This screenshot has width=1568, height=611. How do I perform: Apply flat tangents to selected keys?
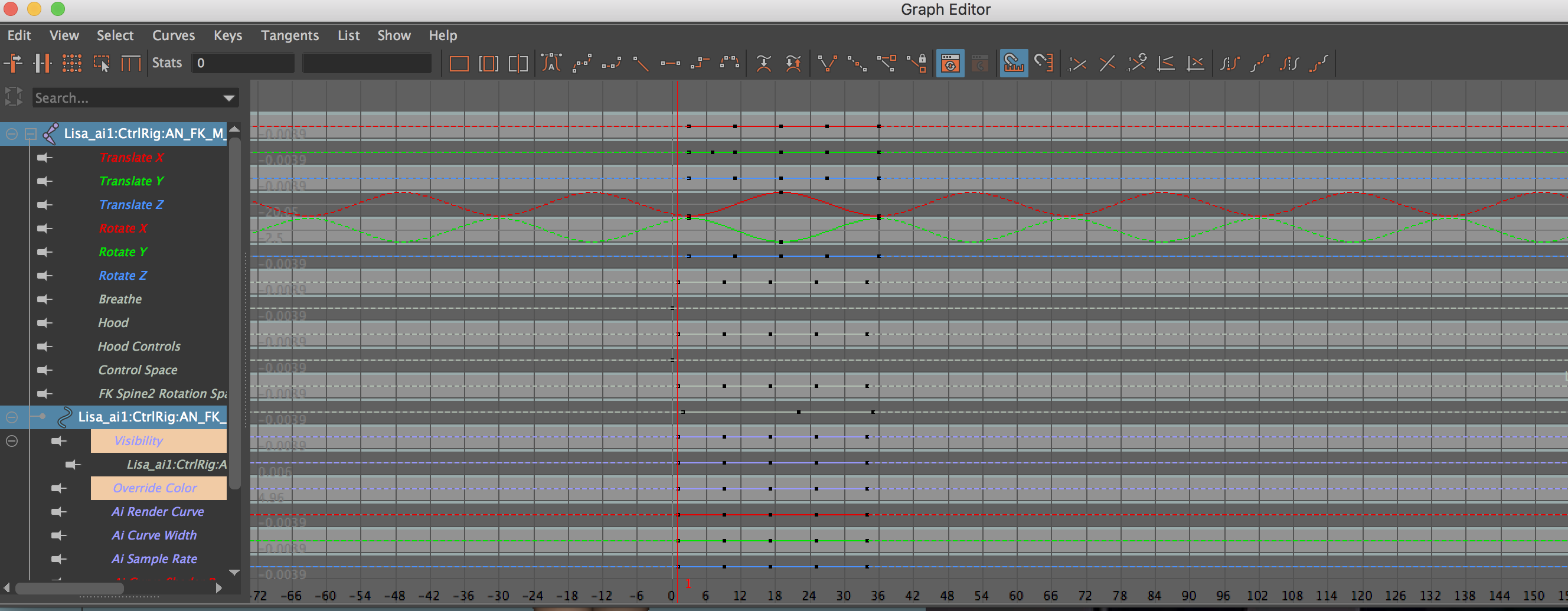pyautogui.click(x=670, y=63)
